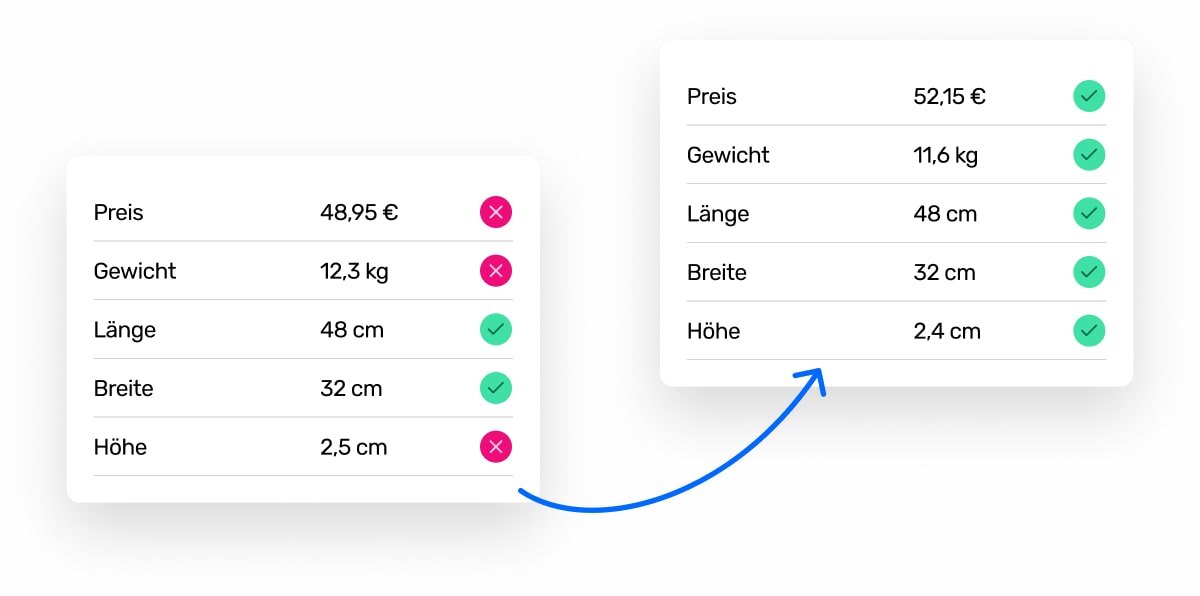Image resolution: width=1200 pixels, height=596 pixels.
Task: Click the green check beside Gewicht 11,6 kg
Action: click(1089, 155)
